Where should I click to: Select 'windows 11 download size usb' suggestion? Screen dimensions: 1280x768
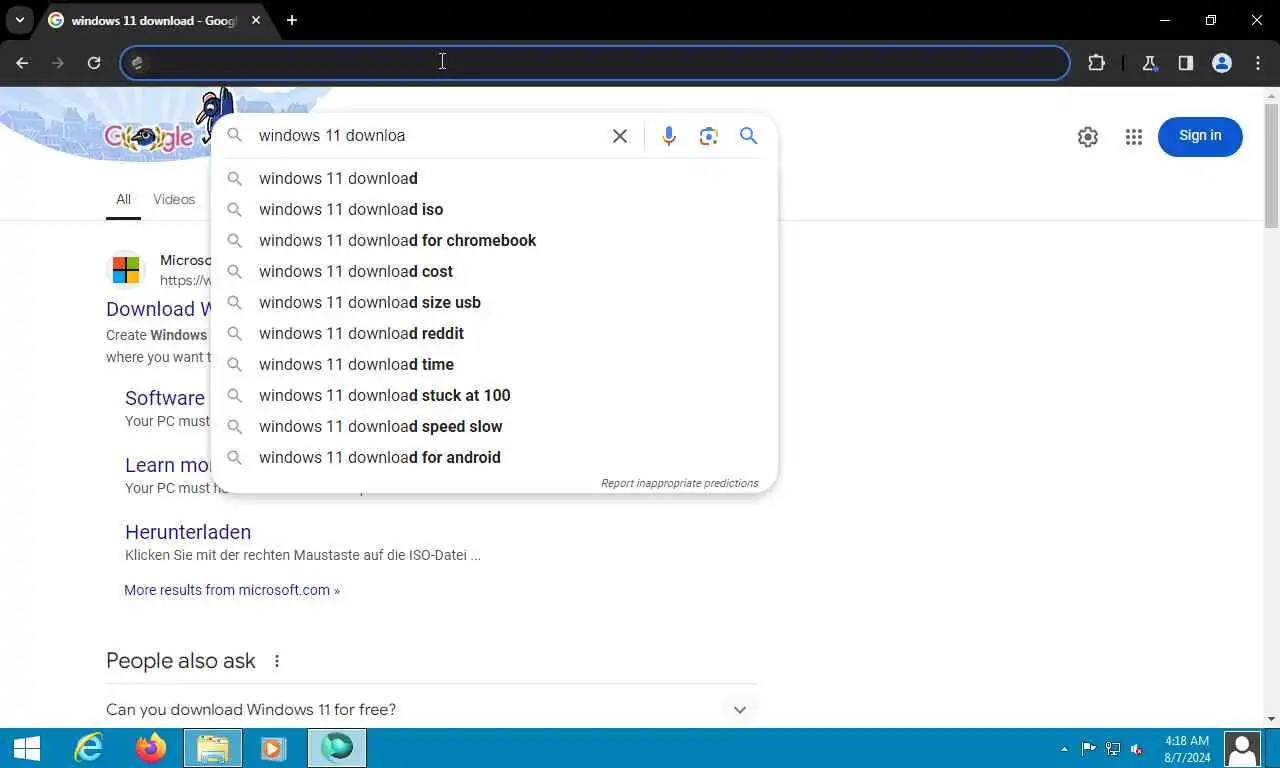494,302
